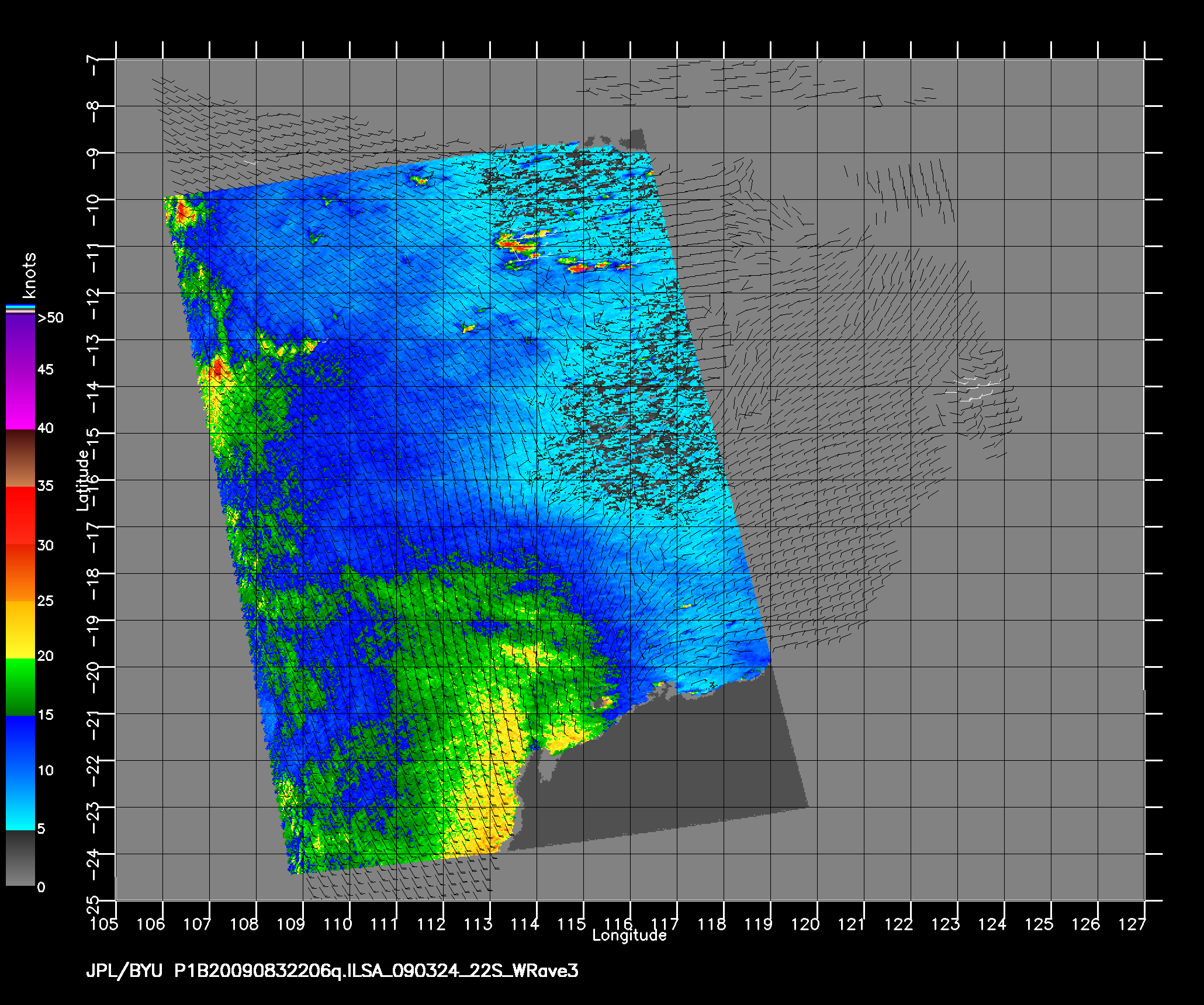Click longitude tick label '124'
The width and height of the screenshot is (1204, 1005).
(x=993, y=924)
